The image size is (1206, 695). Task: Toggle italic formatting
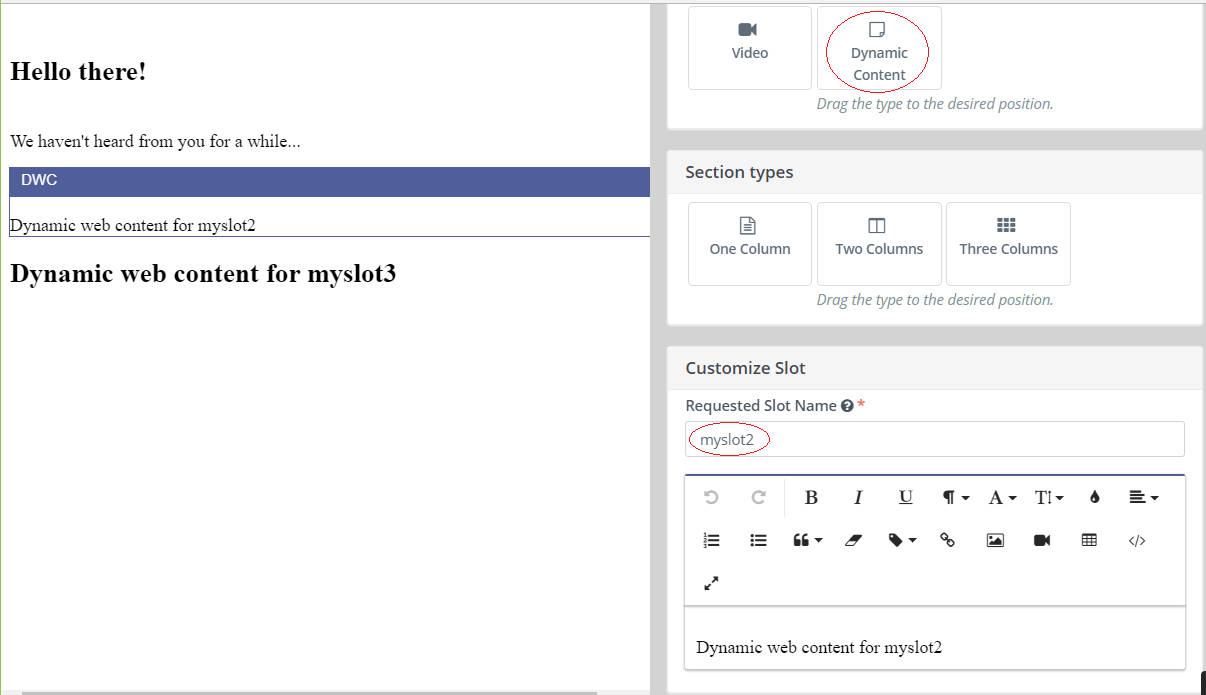pos(858,497)
